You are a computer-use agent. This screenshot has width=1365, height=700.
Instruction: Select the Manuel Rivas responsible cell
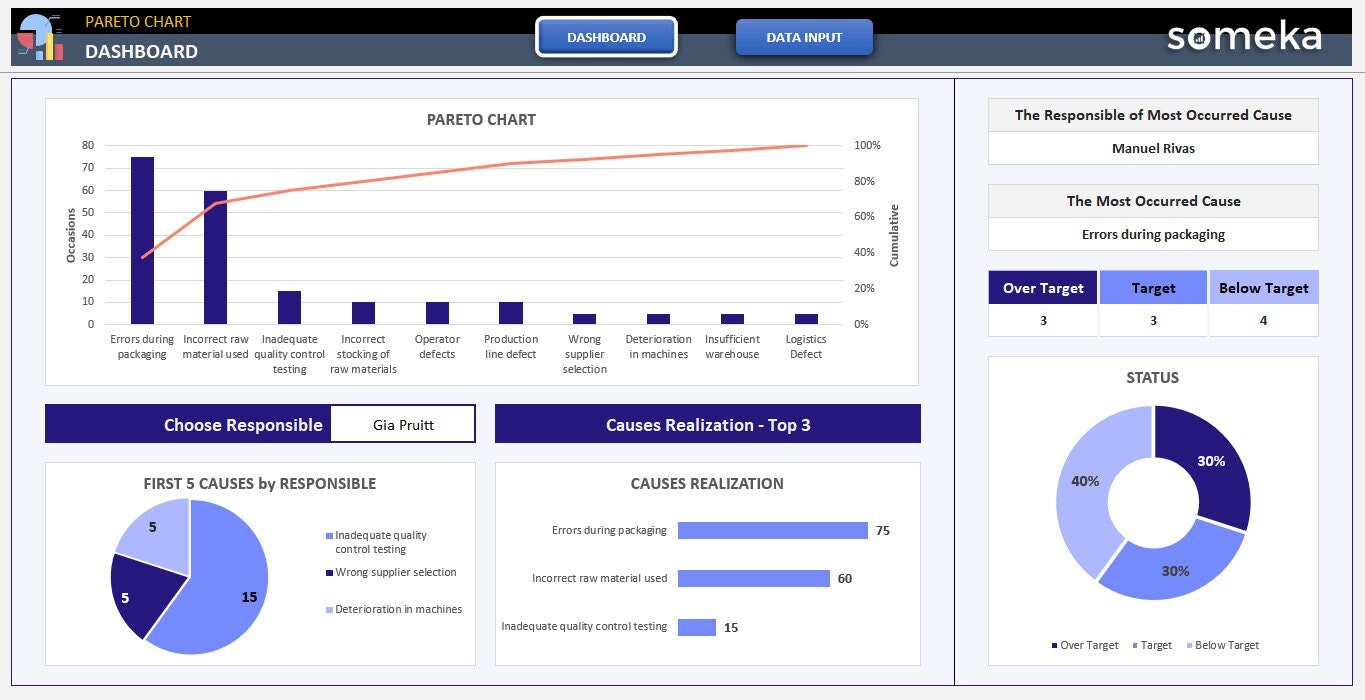click(1153, 148)
